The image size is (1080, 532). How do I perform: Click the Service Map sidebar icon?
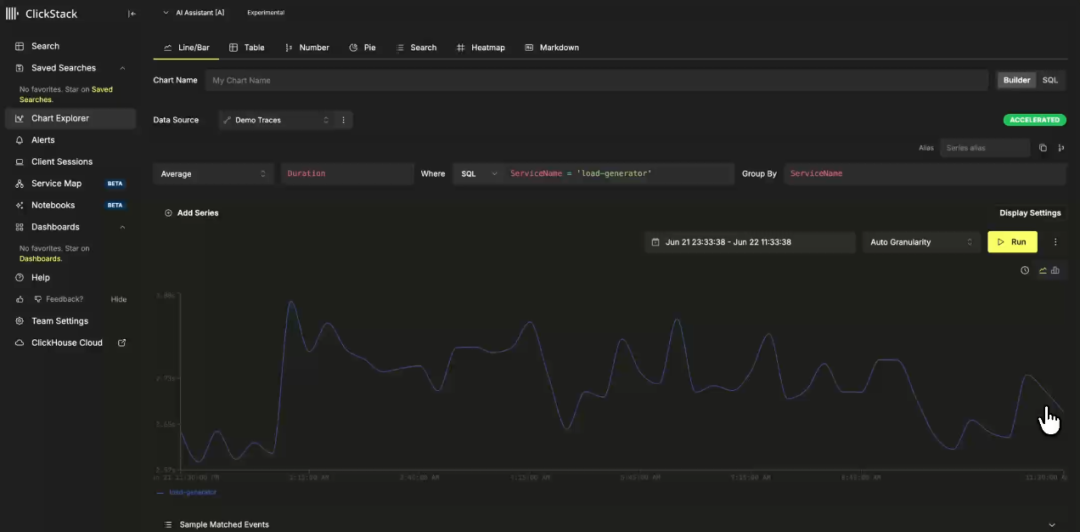click(19, 183)
